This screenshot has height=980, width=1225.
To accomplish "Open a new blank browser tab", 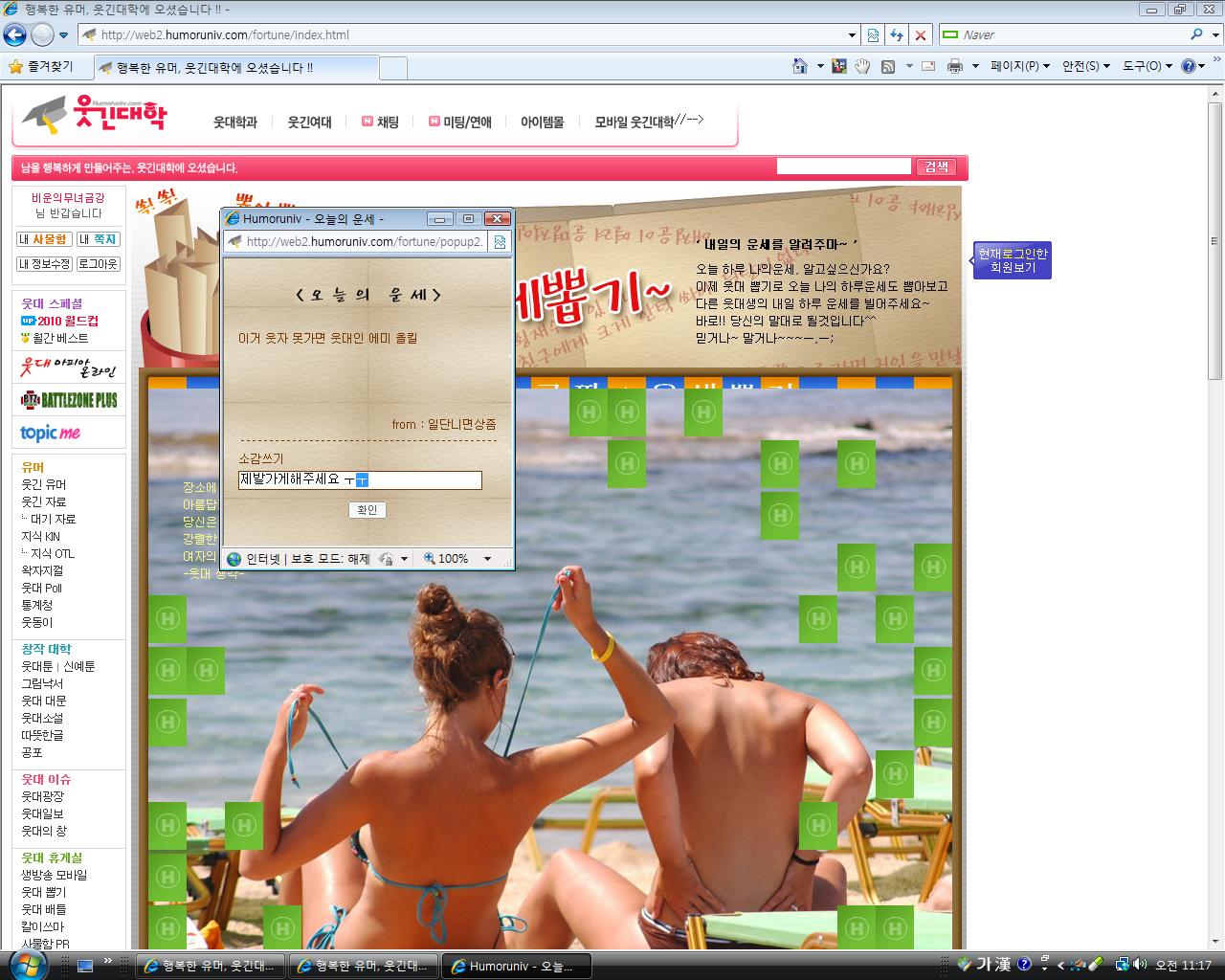I will pyautogui.click(x=393, y=68).
